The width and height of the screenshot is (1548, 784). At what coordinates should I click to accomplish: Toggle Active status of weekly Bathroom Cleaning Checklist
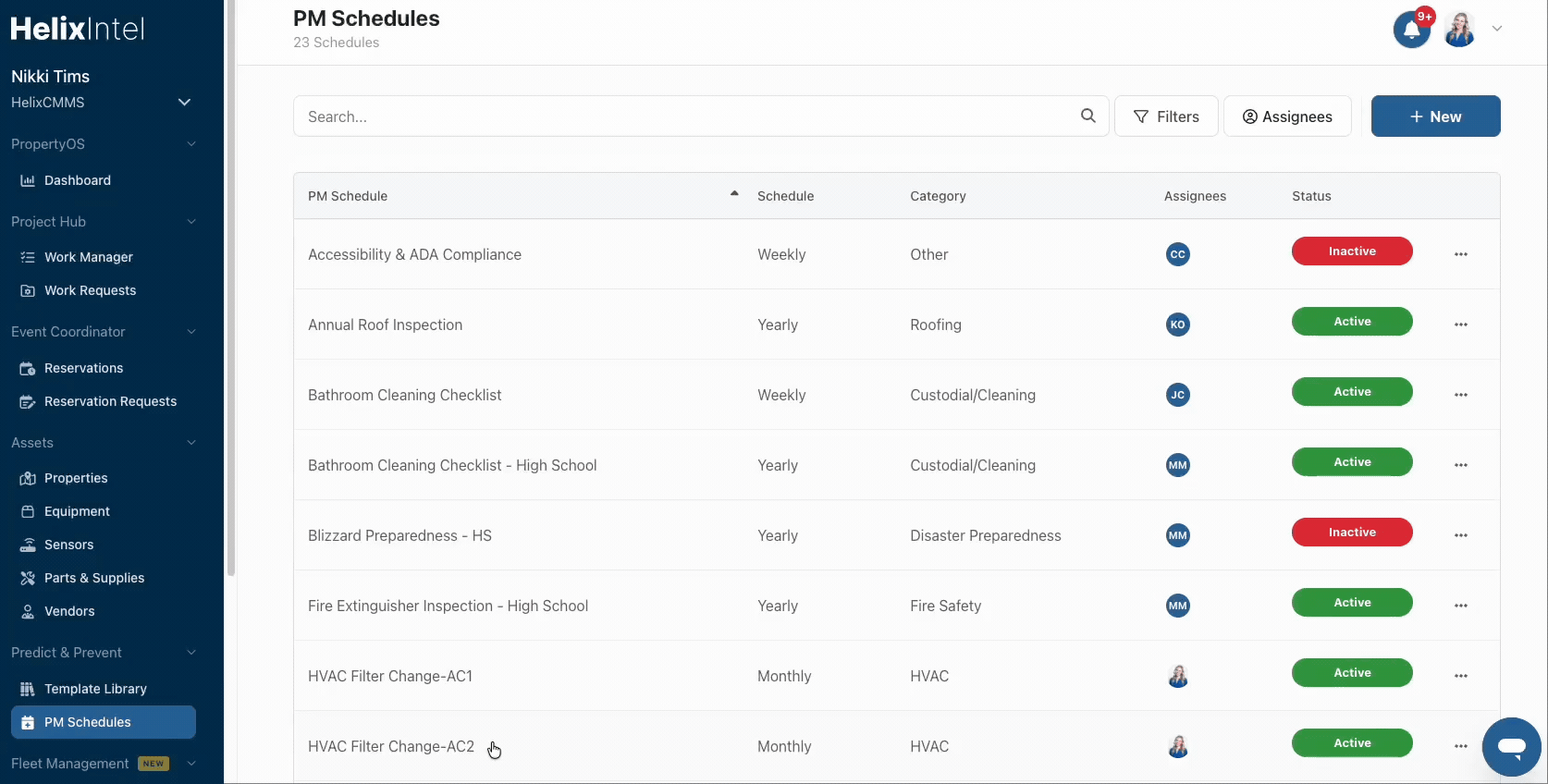coord(1352,392)
